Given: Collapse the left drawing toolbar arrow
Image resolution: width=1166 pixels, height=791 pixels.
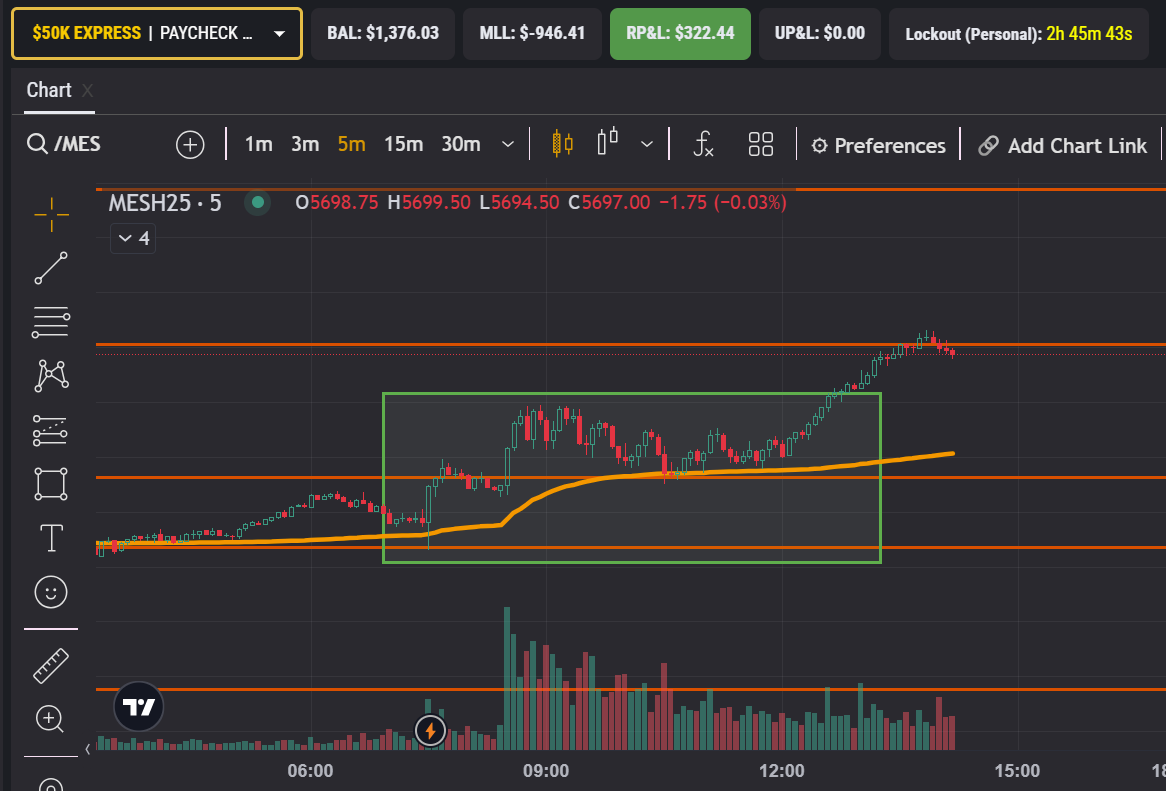Looking at the screenshot, I should click(88, 749).
